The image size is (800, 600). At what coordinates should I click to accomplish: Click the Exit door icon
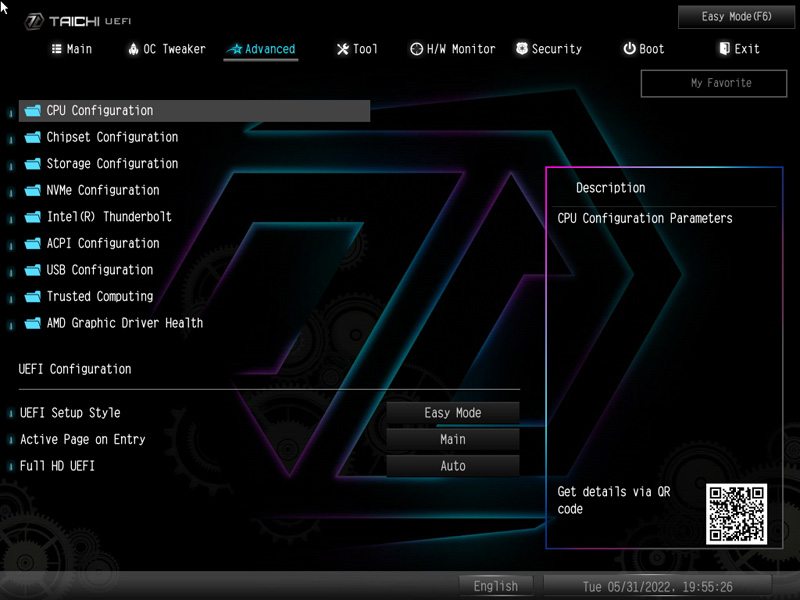[724, 49]
